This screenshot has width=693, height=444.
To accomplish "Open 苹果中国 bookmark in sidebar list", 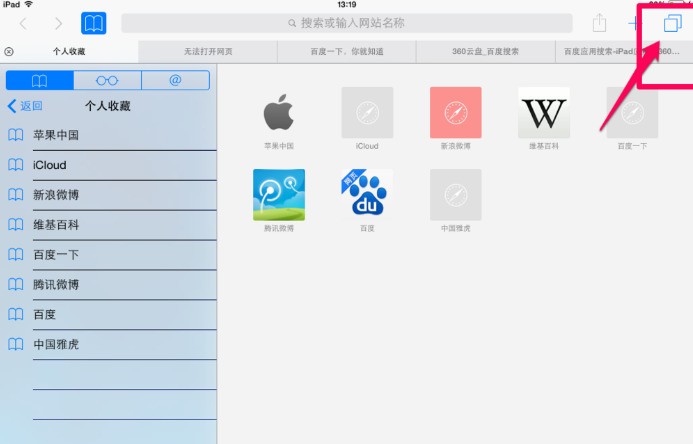I will [x=108, y=135].
